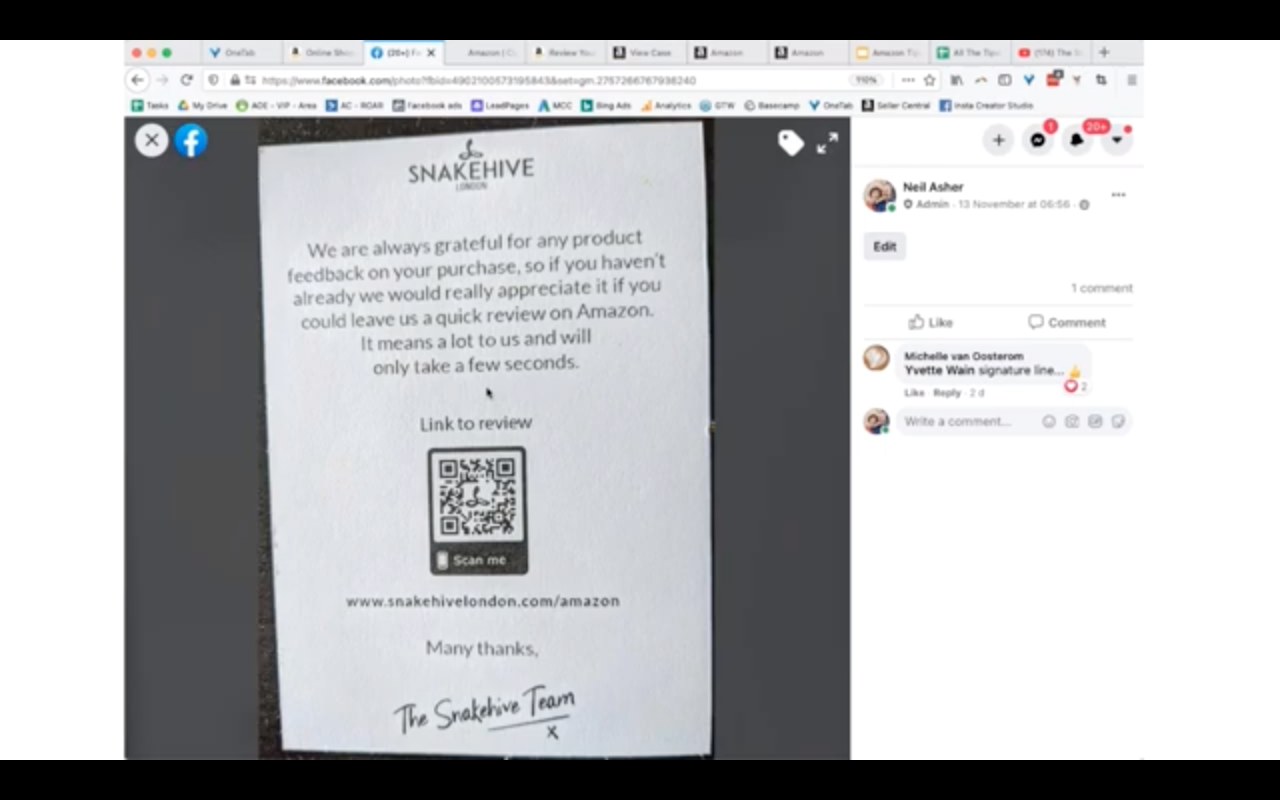Open the post options three-dot menu

pos(1118,195)
